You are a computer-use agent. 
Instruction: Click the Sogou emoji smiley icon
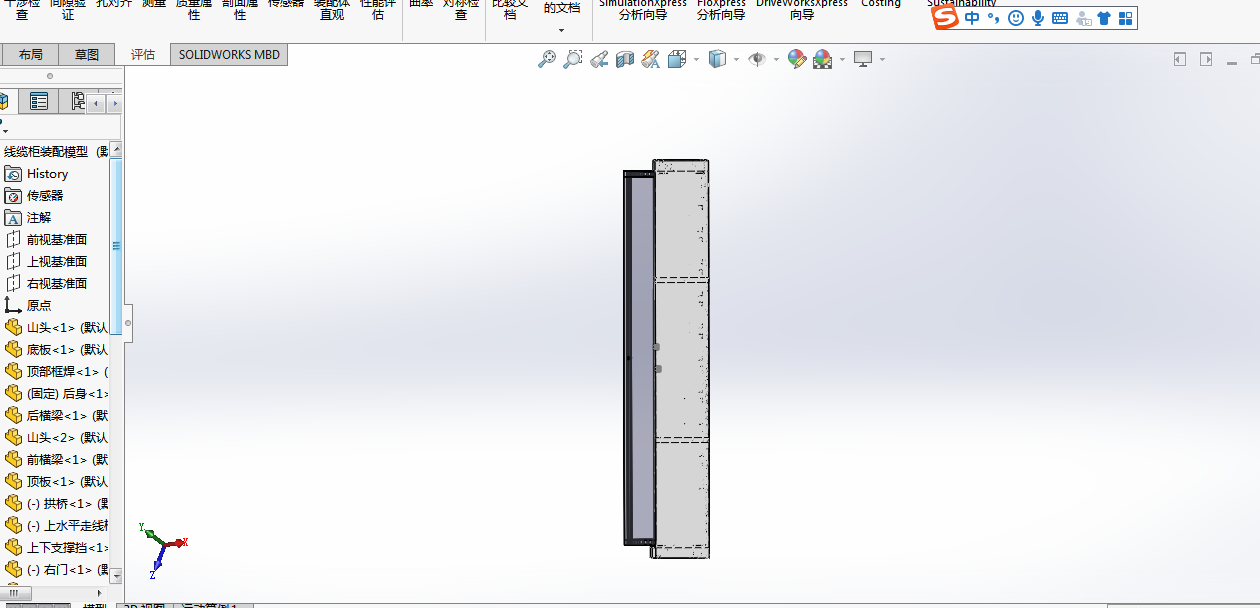(1015, 18)
